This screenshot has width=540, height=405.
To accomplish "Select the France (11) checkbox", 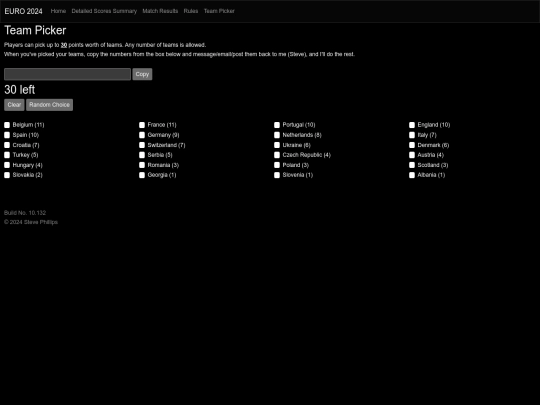I will (142, 125).
